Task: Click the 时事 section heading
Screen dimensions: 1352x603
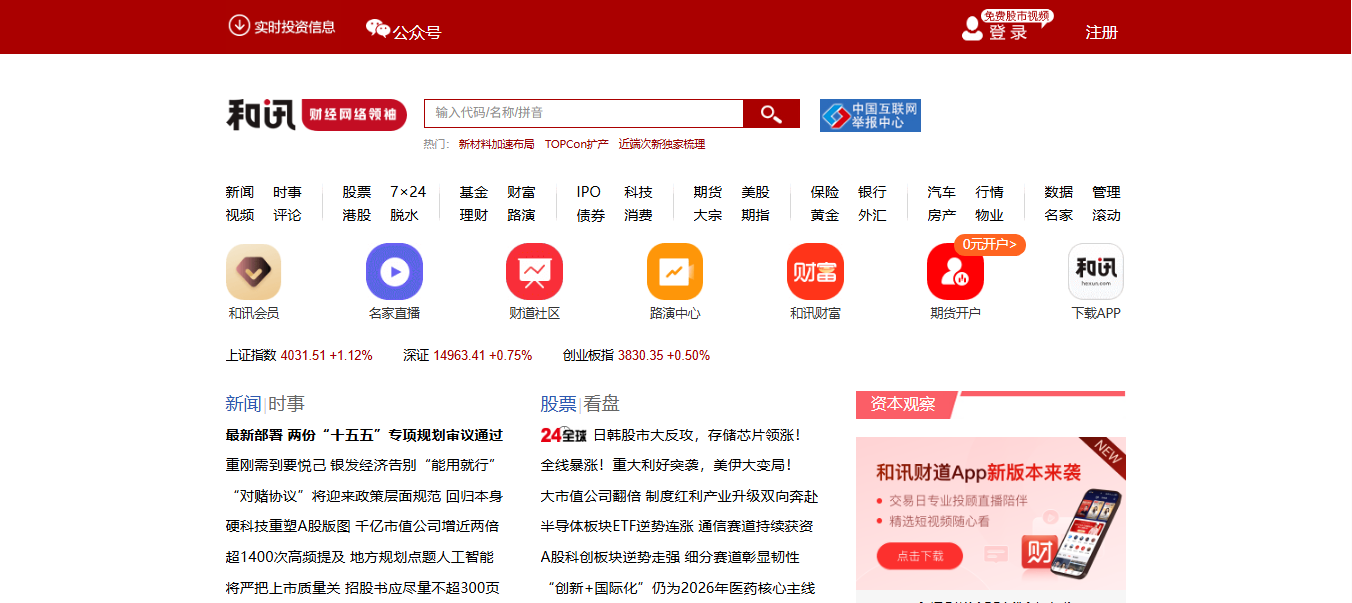Action: [286, 404]
